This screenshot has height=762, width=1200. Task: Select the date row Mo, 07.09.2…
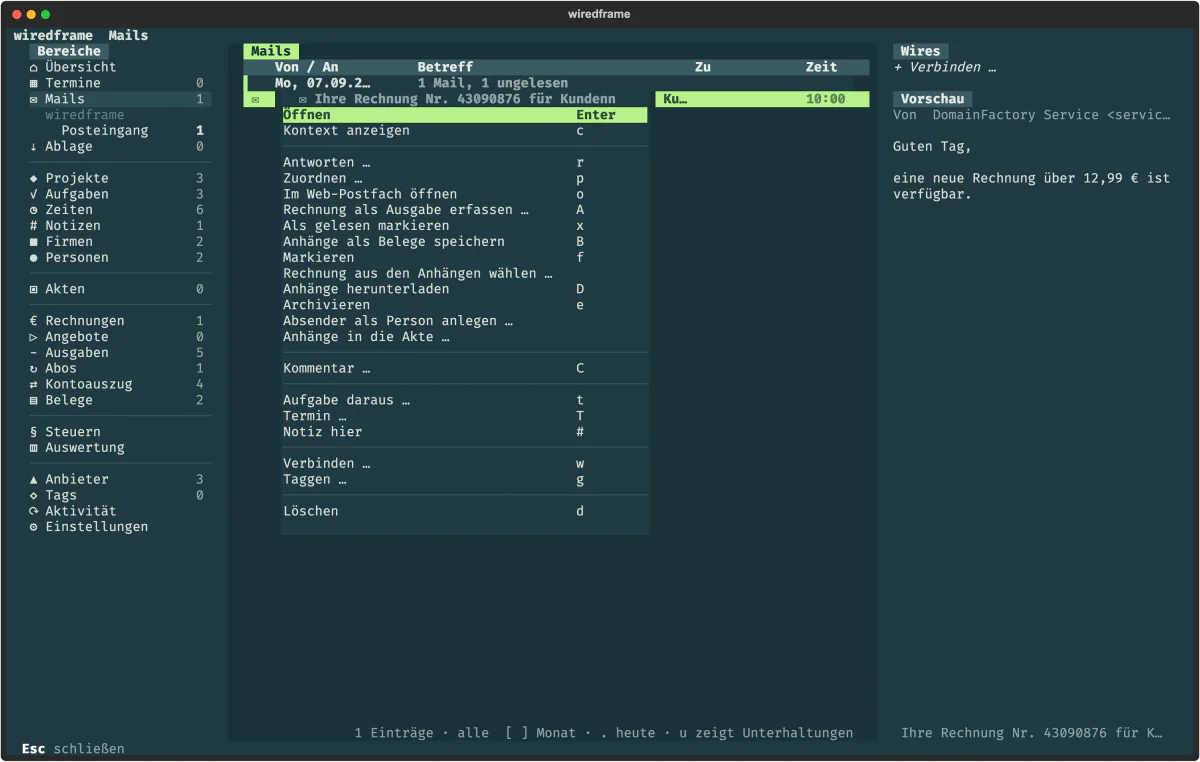[557, 83]
